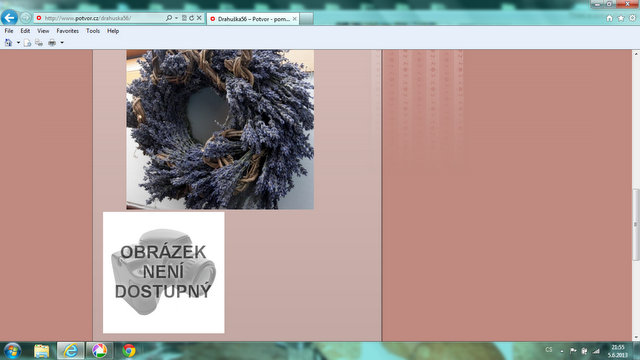640x360 pixels.
Task: Open File Explorer from the taskbar
Action: (x=42, y=351)
